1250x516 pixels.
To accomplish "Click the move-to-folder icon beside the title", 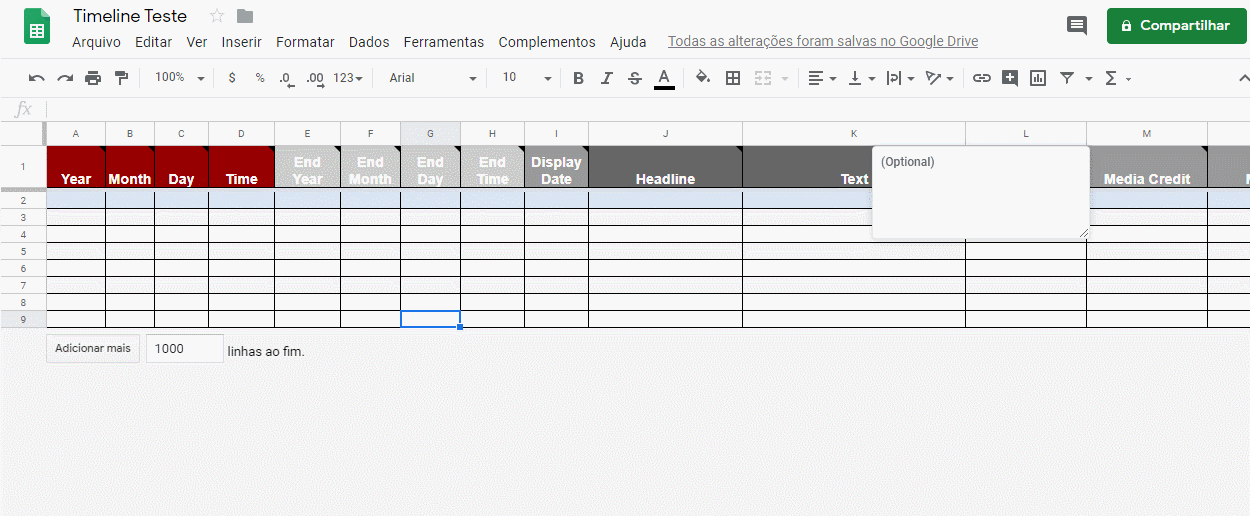I will 245,16.
